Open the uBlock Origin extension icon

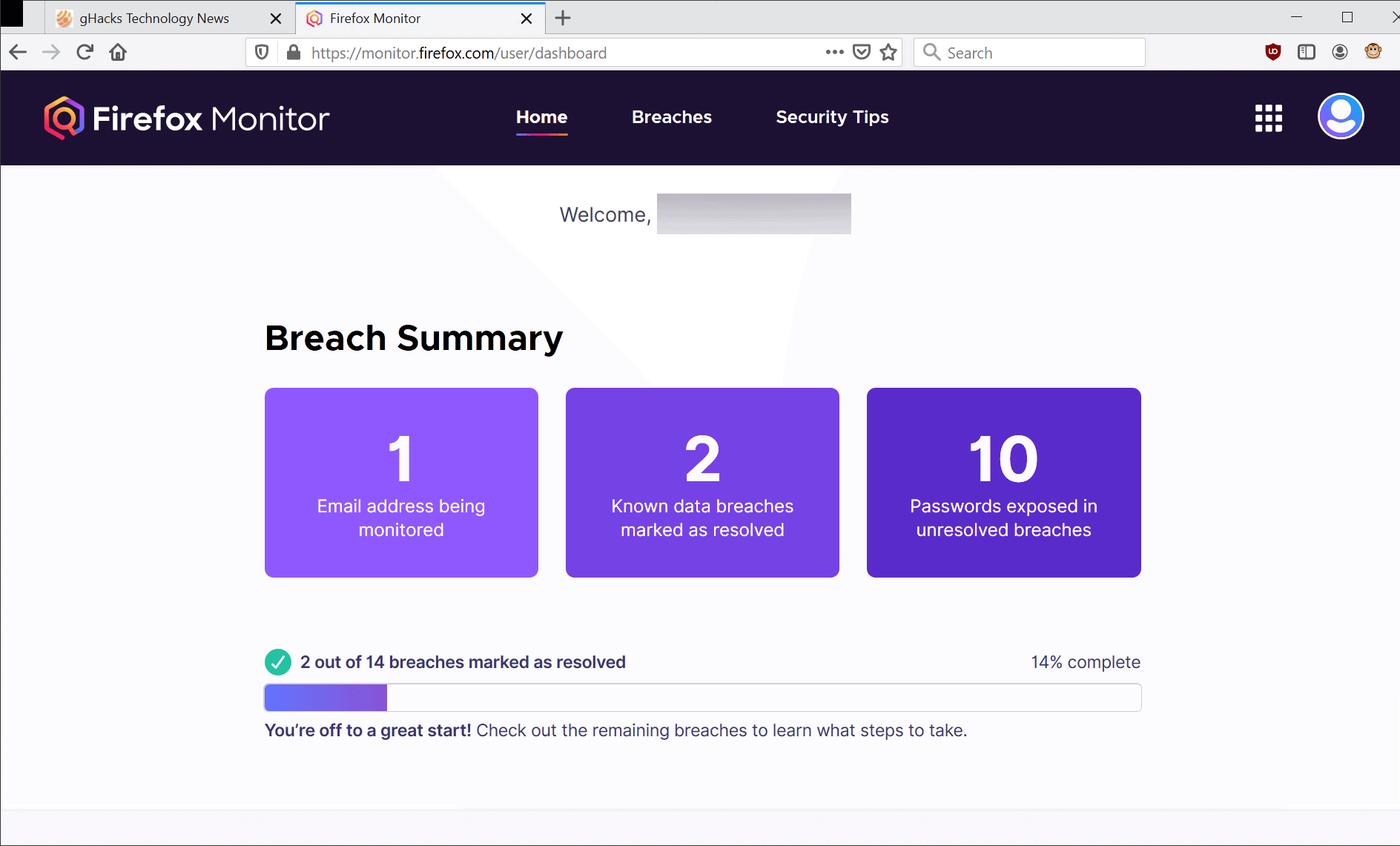(1273, 52)
